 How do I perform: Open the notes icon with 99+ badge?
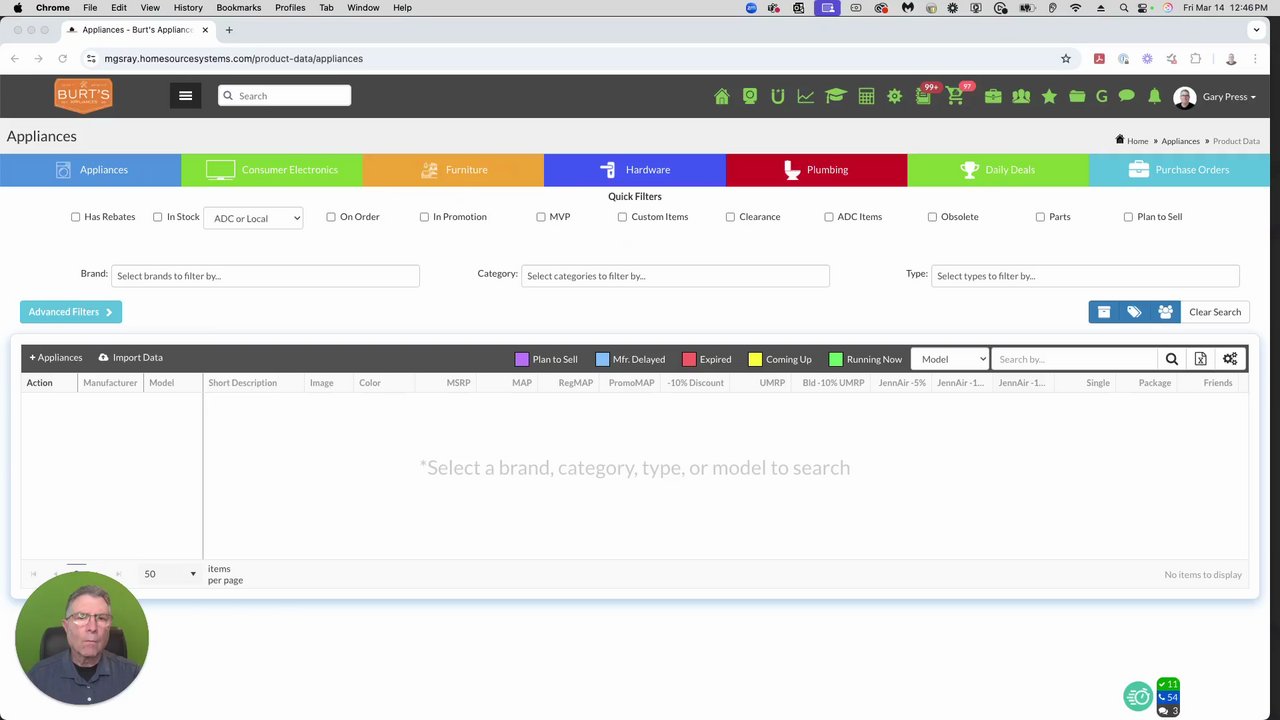click(x=924, y=95)
